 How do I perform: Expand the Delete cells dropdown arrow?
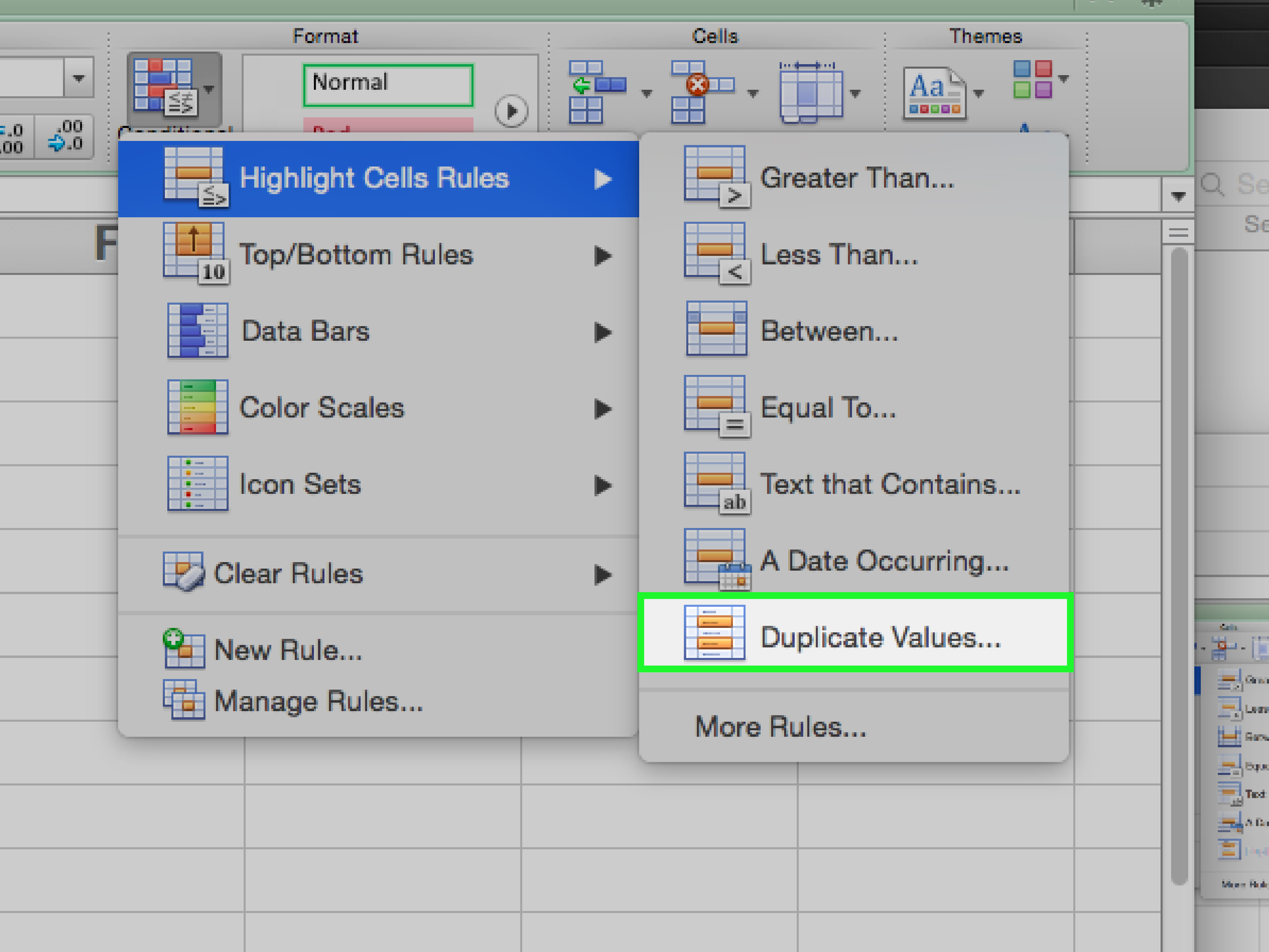coord(753,93)
